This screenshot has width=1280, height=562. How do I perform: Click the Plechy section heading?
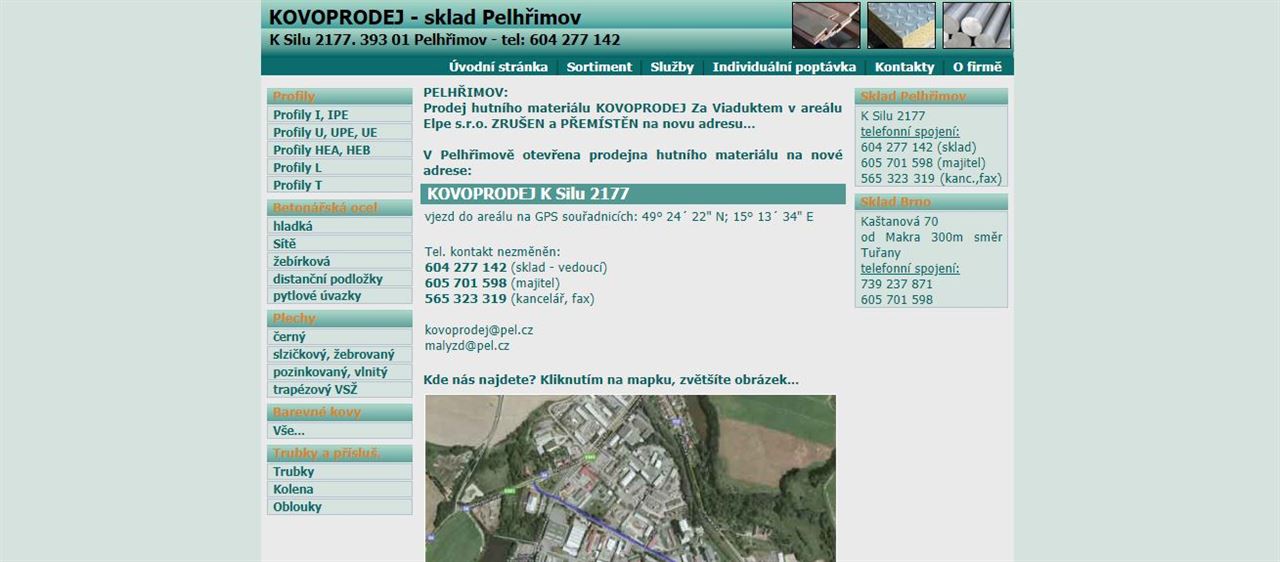click(339, 318)
